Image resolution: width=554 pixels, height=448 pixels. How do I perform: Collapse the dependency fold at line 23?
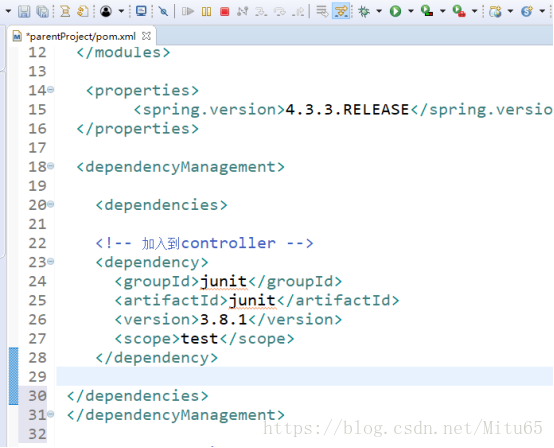51,261
